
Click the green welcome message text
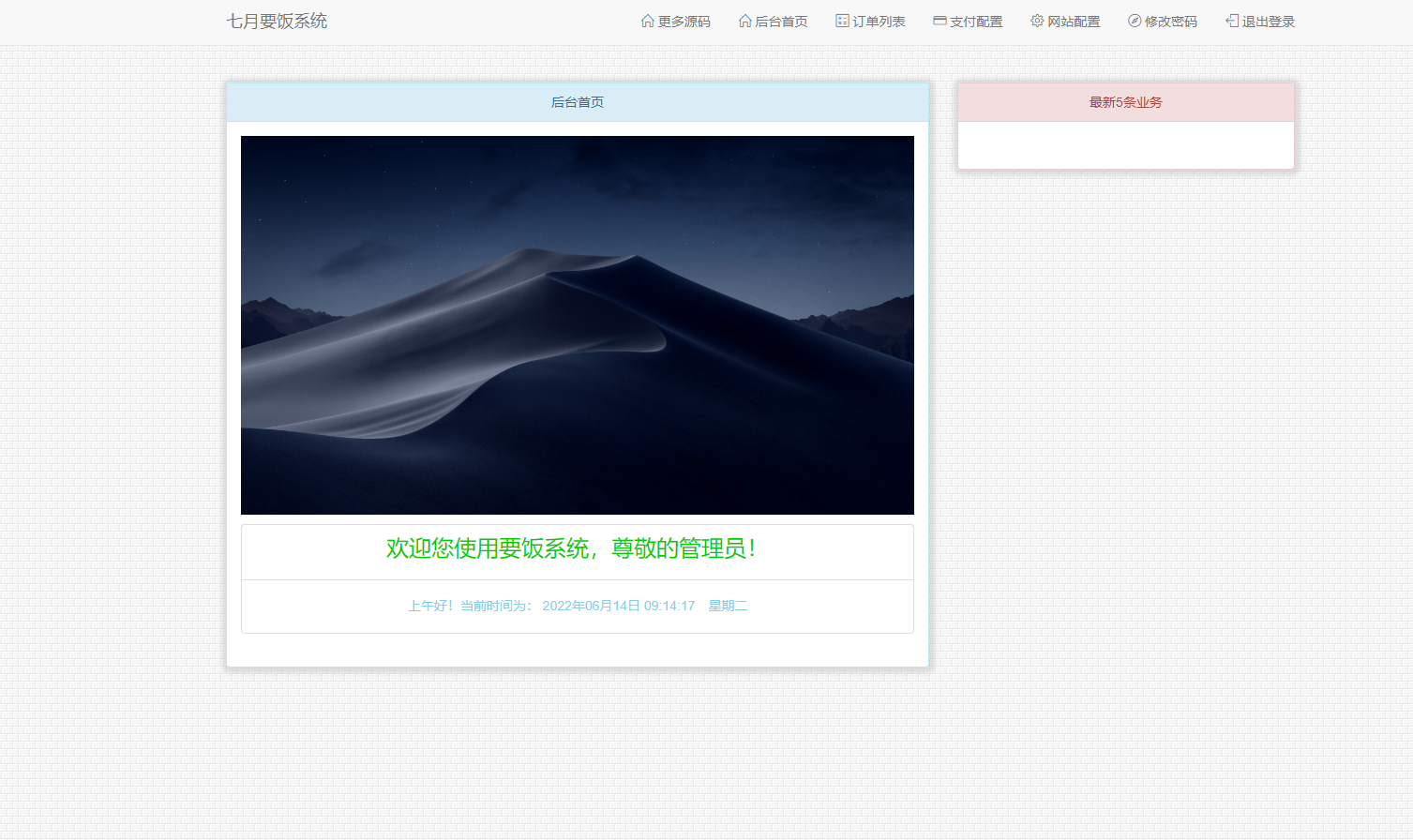[x=576, y=550]
